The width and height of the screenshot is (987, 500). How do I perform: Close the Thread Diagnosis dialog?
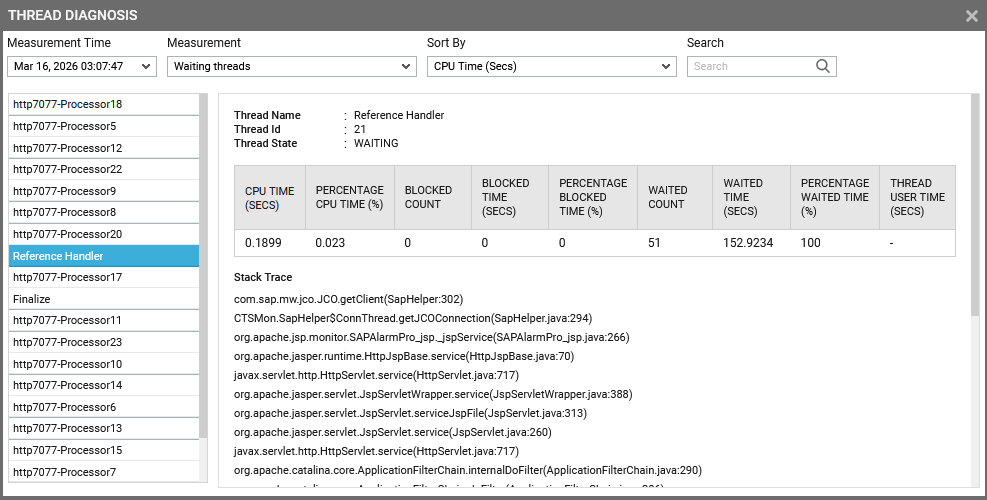coord(971,16)
